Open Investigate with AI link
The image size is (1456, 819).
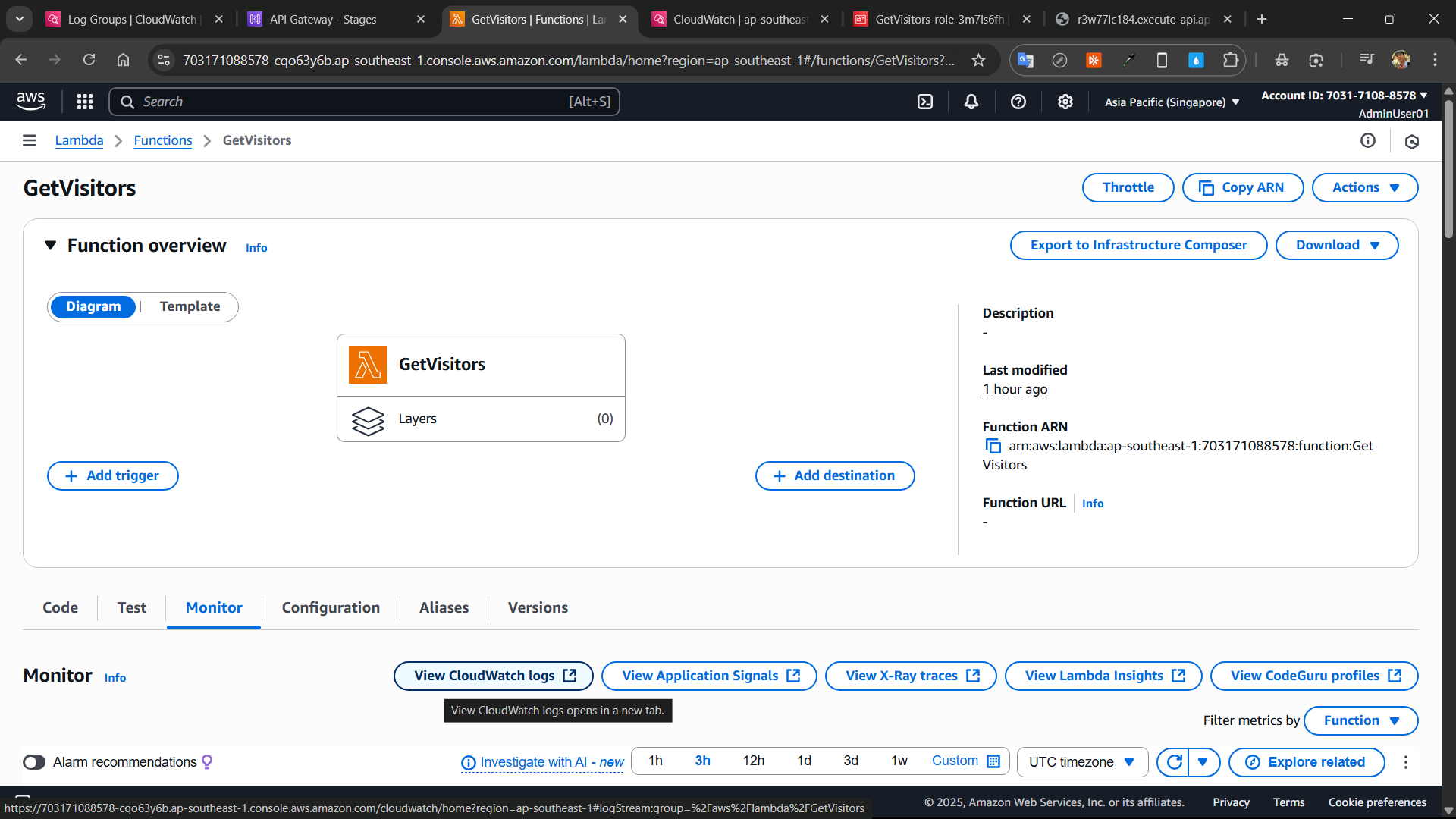pyautogui.click(x=543, y=762)
